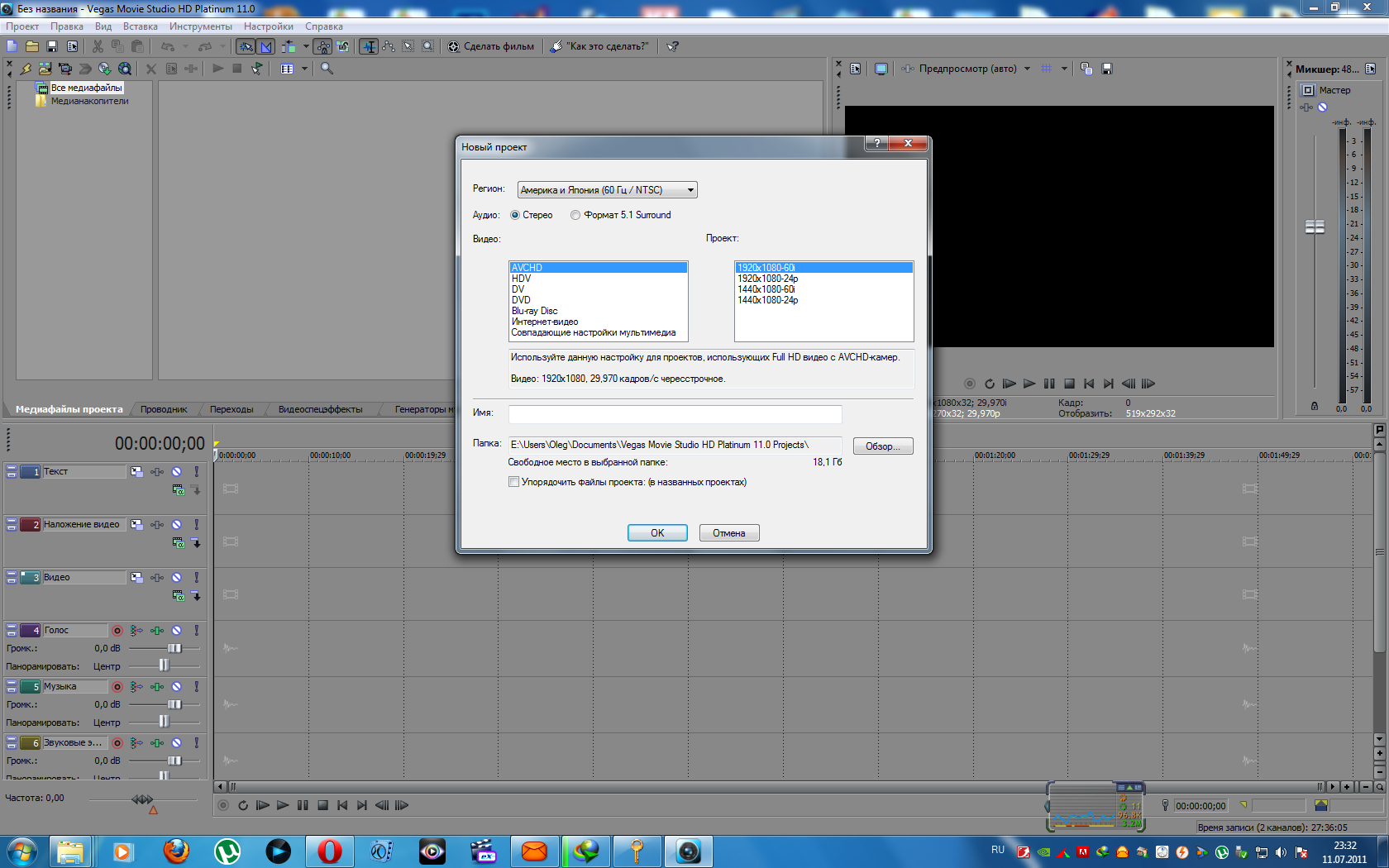Minimize the Голос track height
The height and width of the screenshot is (868, 1389).
click(x=12, y=627)
